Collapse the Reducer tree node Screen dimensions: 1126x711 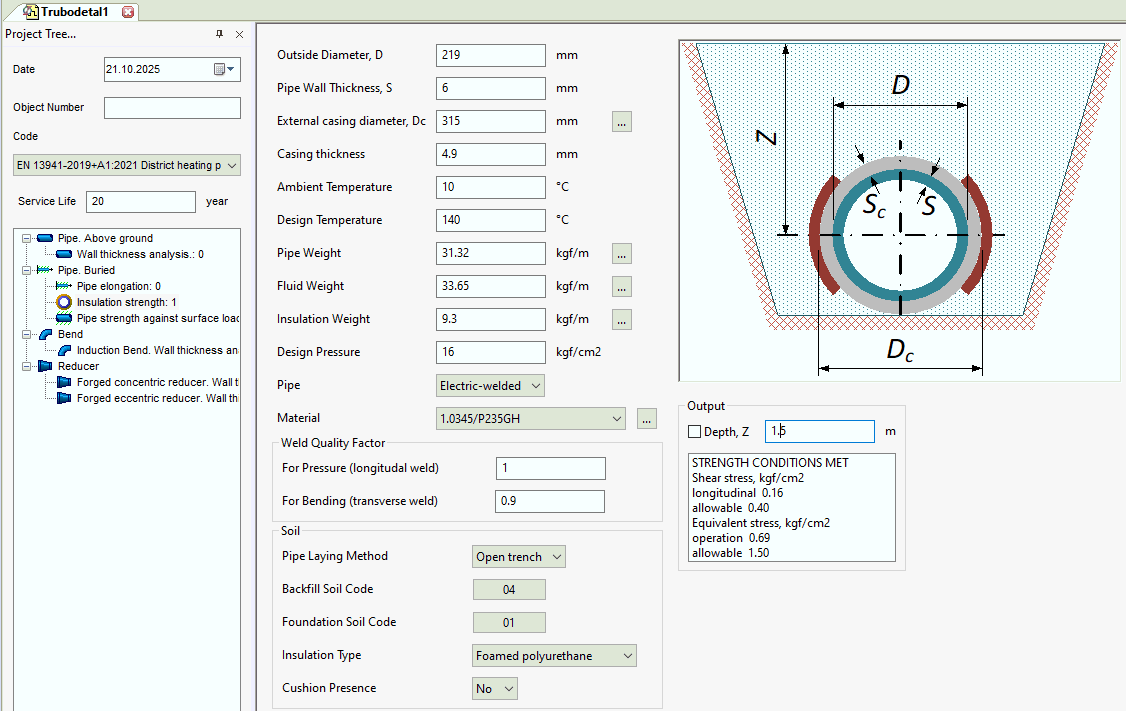[x=26, y=366]
